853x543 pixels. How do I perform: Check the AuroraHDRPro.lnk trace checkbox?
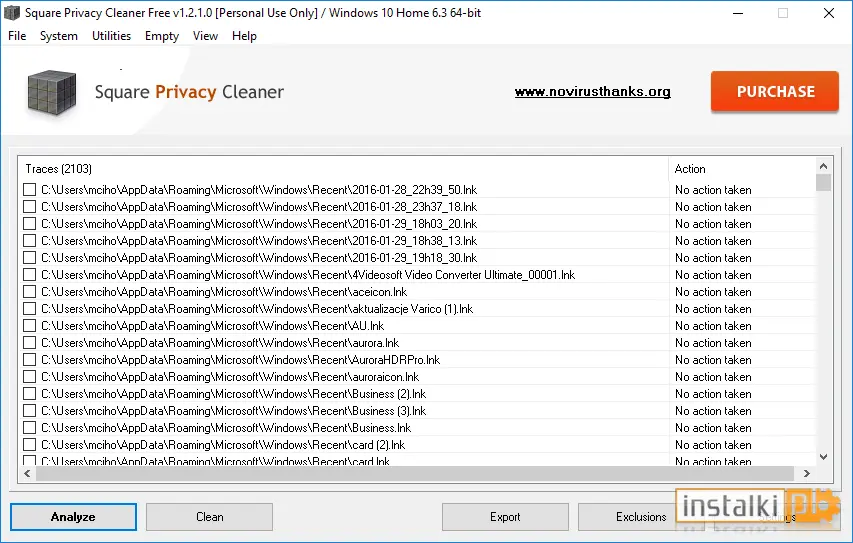click(29, 360)
